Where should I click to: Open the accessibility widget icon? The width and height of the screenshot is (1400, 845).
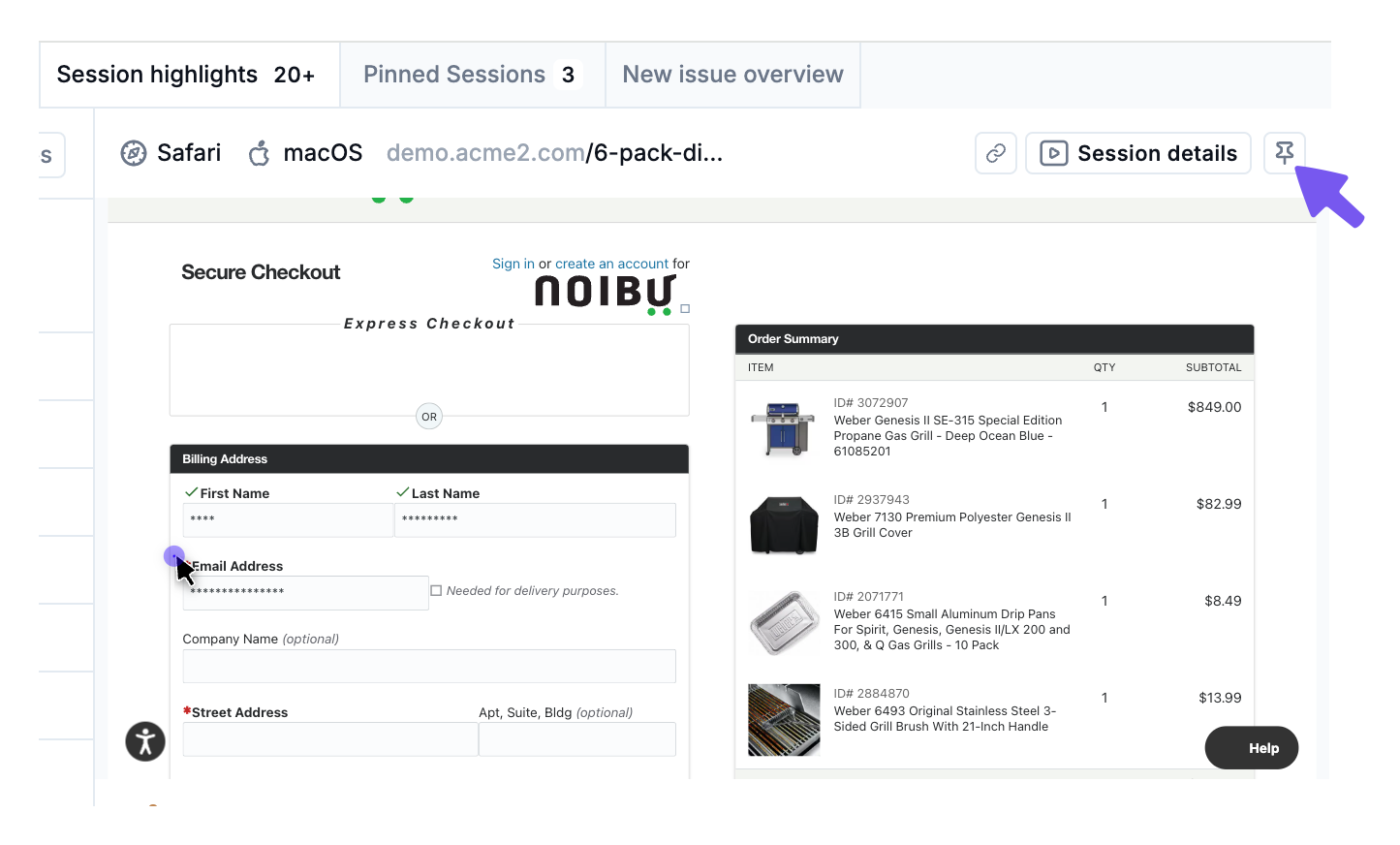(145, 741)
